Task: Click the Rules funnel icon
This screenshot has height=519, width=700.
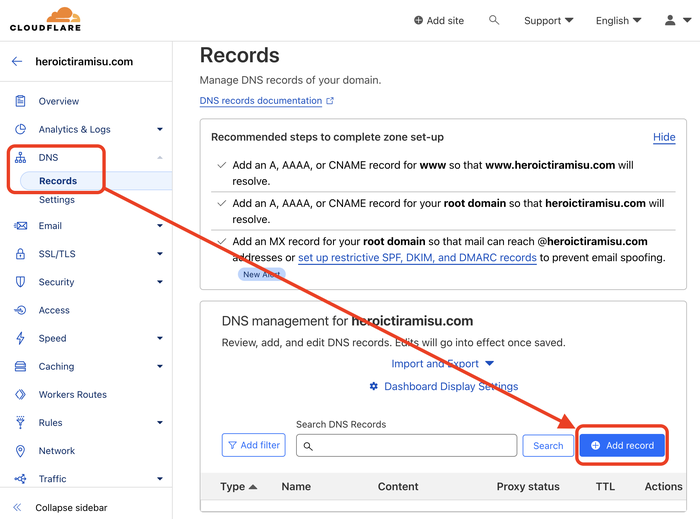Action: [20, 423]
